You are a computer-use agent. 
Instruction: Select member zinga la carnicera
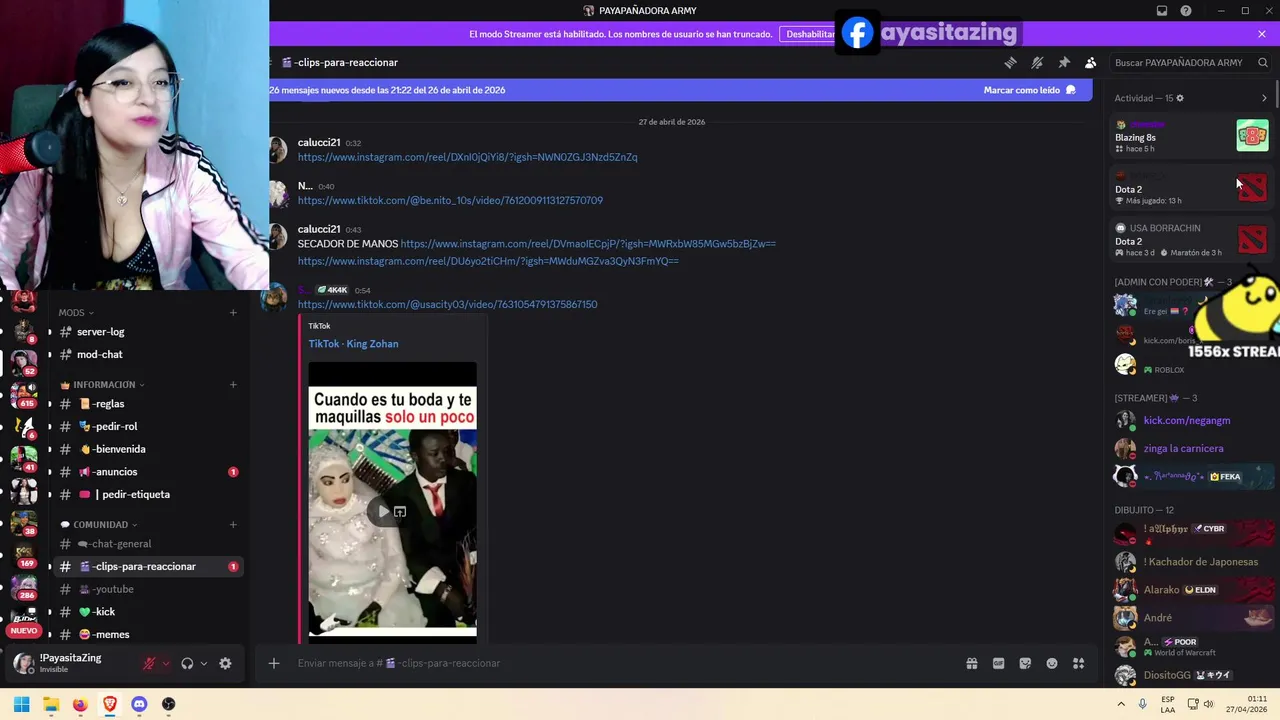pyautogui.click(x=1191, y=449)
